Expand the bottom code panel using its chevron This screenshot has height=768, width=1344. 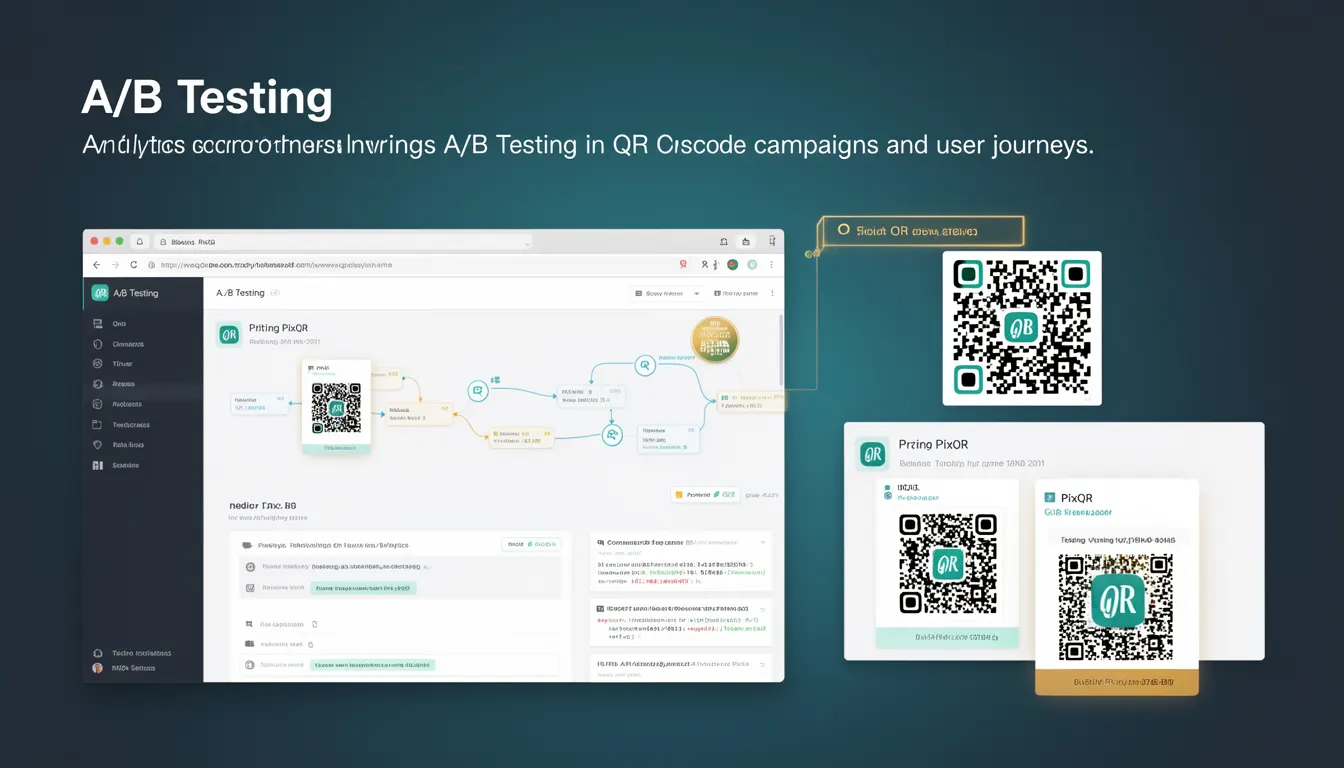pyautogui.click(x=763, y=663)
